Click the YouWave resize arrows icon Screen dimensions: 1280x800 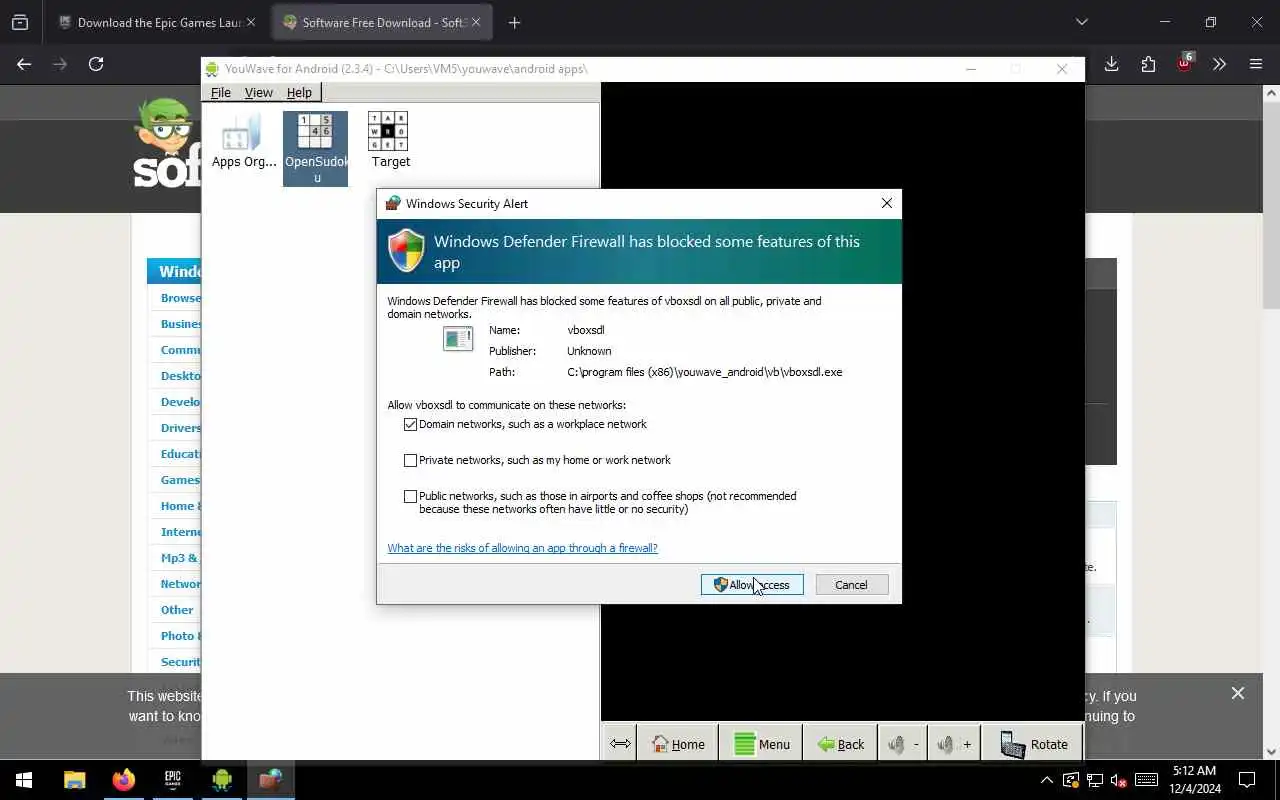point(620,744)
